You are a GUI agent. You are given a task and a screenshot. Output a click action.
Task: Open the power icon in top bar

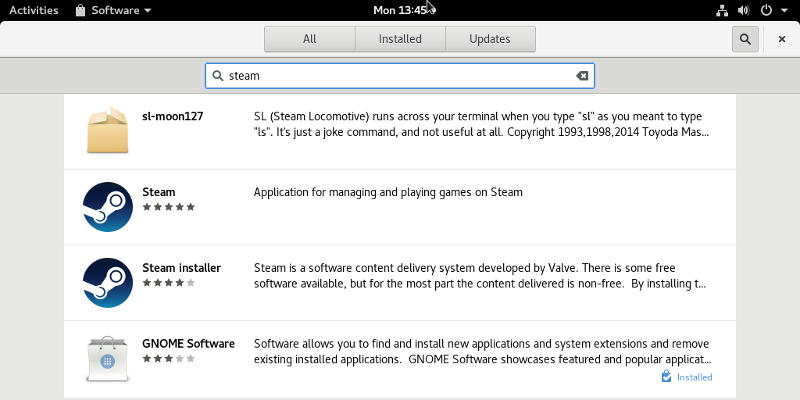pyautogui.click(x=766, y=10)
